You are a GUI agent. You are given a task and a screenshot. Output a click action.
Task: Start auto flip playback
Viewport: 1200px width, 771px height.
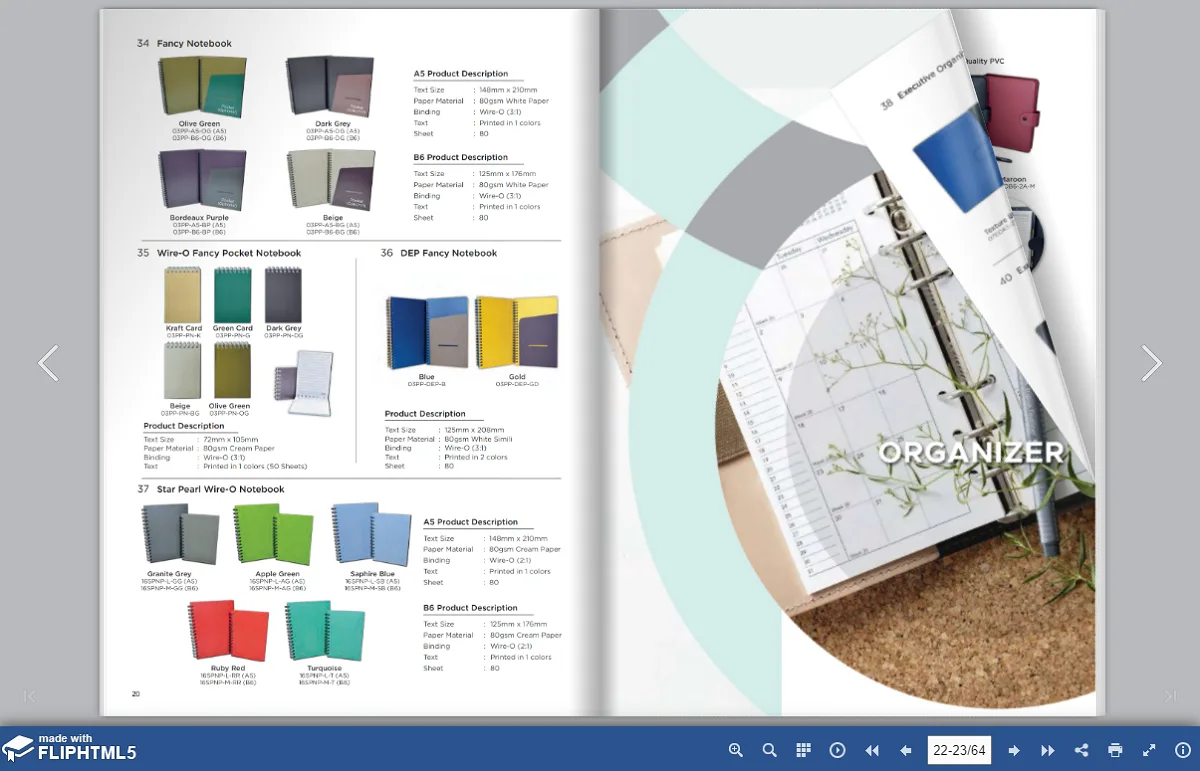(838, 750)
